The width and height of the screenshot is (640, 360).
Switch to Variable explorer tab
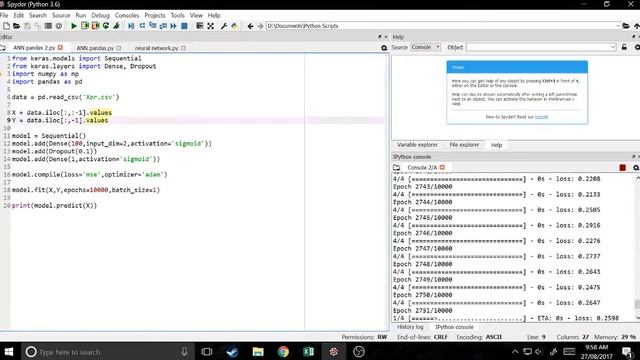(417, 145)
